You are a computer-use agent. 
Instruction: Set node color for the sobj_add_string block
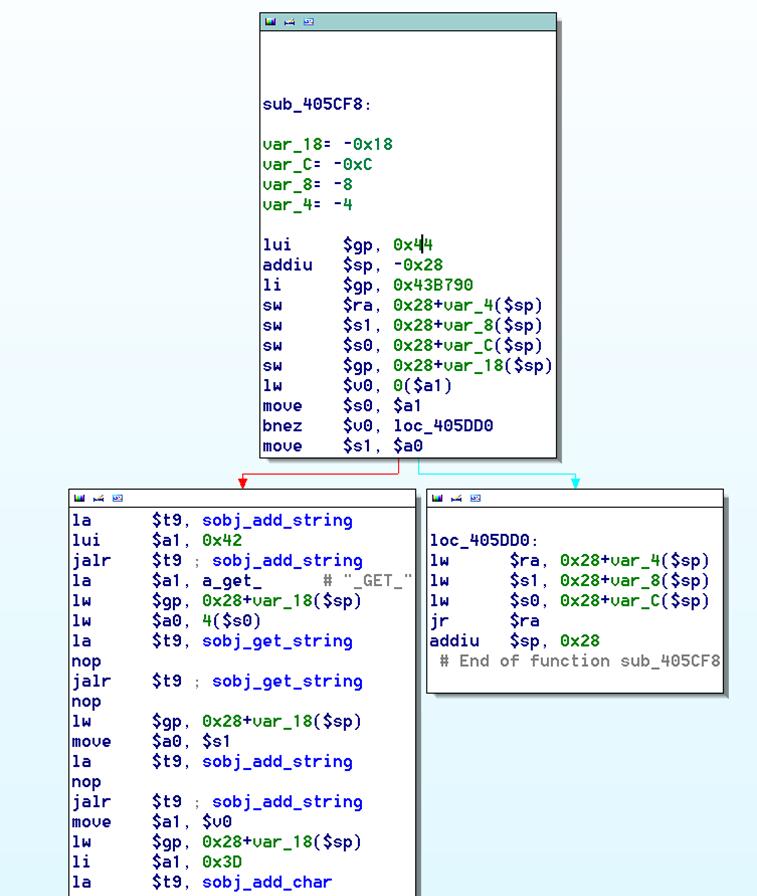click(79, 498)
